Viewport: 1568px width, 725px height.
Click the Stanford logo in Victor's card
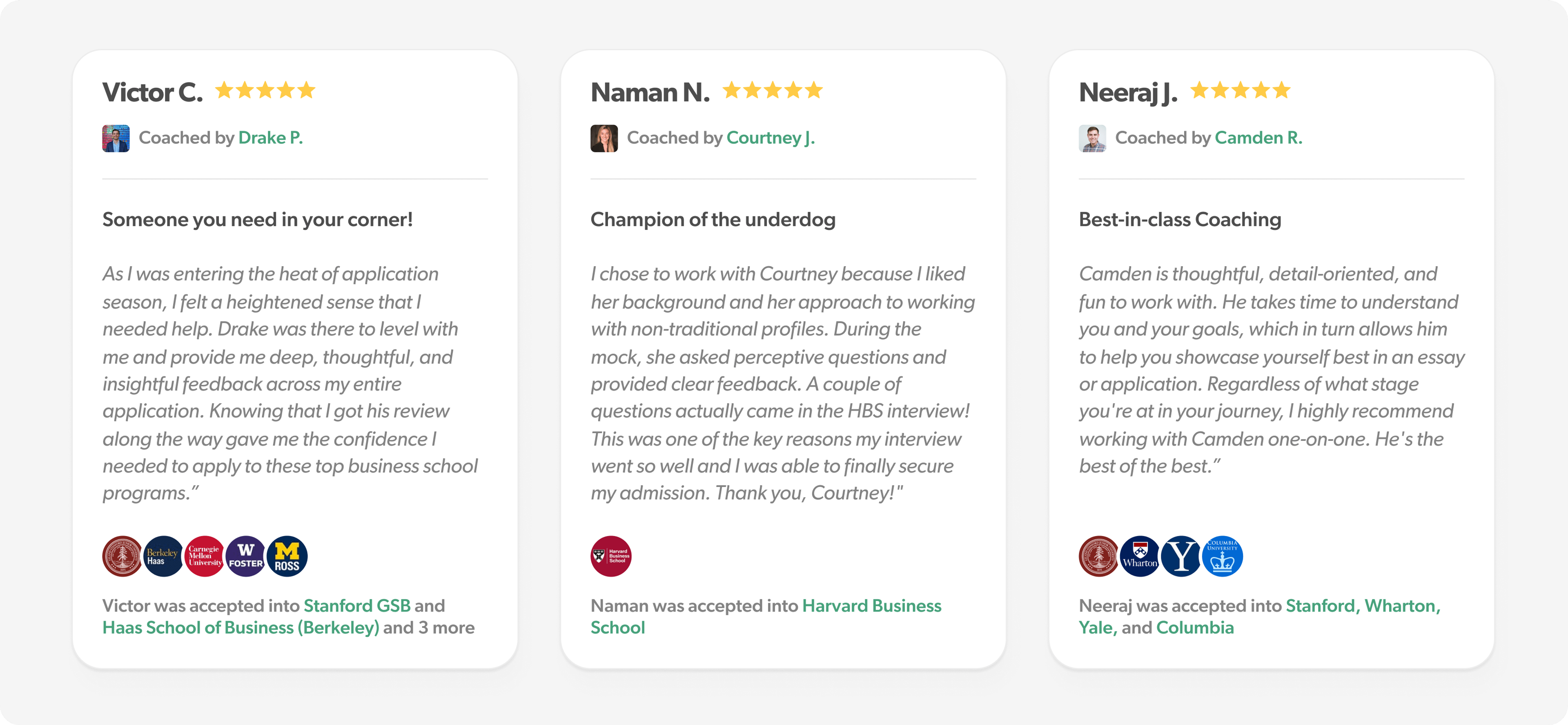(122, 556)
